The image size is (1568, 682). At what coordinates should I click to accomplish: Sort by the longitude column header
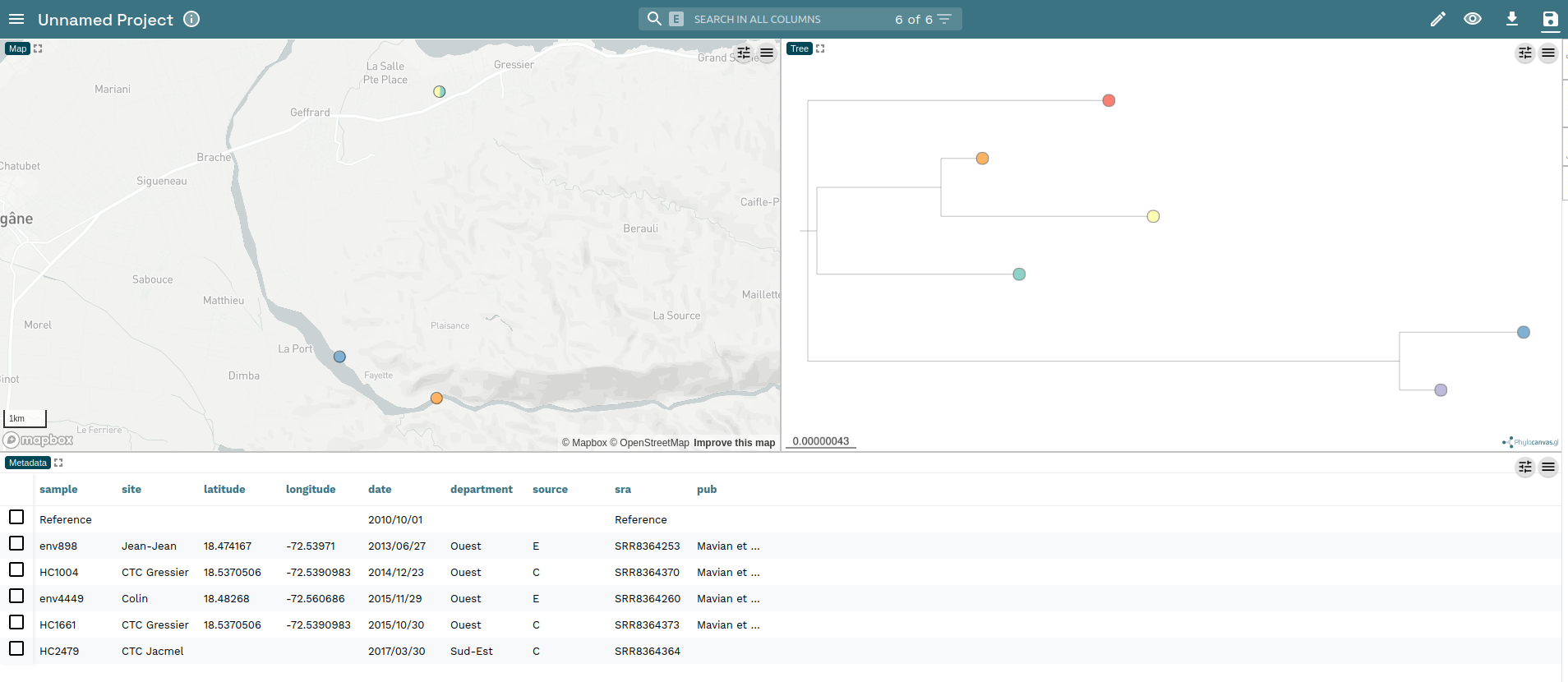[x=311, y=489]
